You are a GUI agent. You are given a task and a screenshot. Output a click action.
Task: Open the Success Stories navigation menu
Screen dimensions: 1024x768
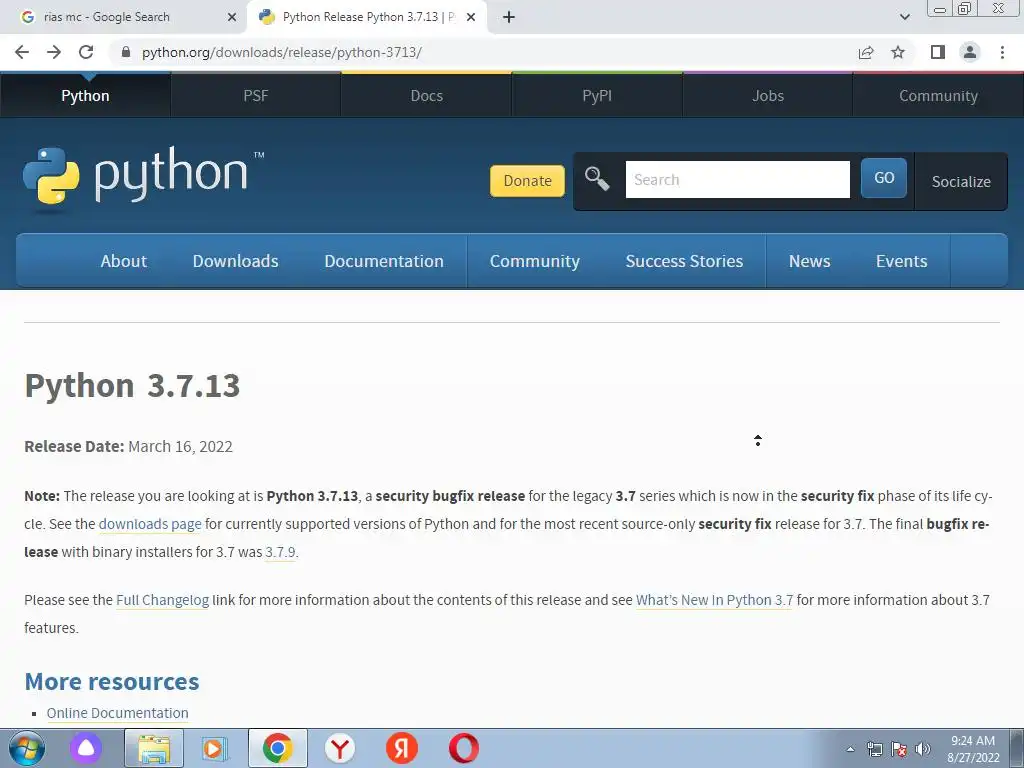[x=684, y=261]
